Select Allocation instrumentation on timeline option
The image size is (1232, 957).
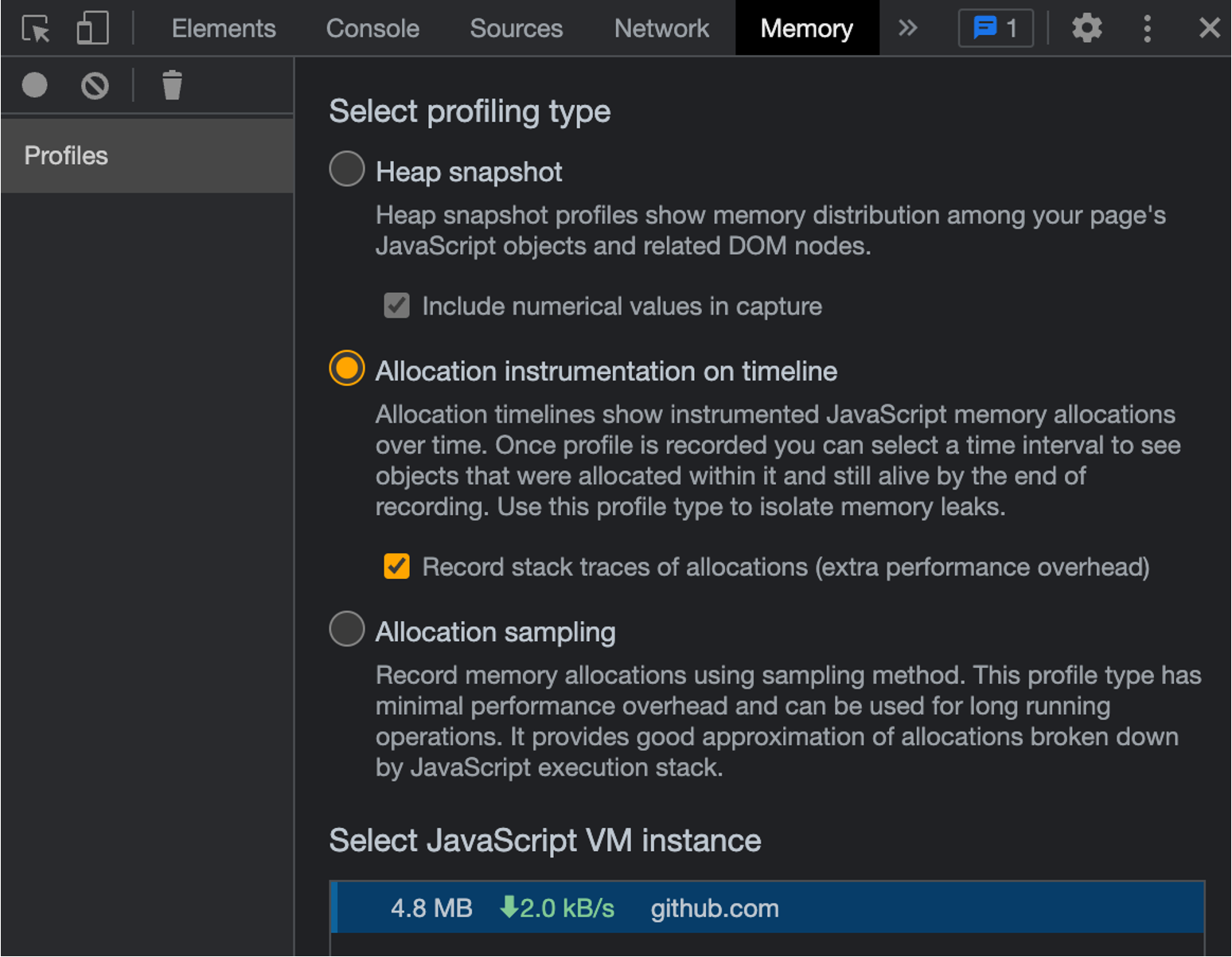click(x=347, y=368)
